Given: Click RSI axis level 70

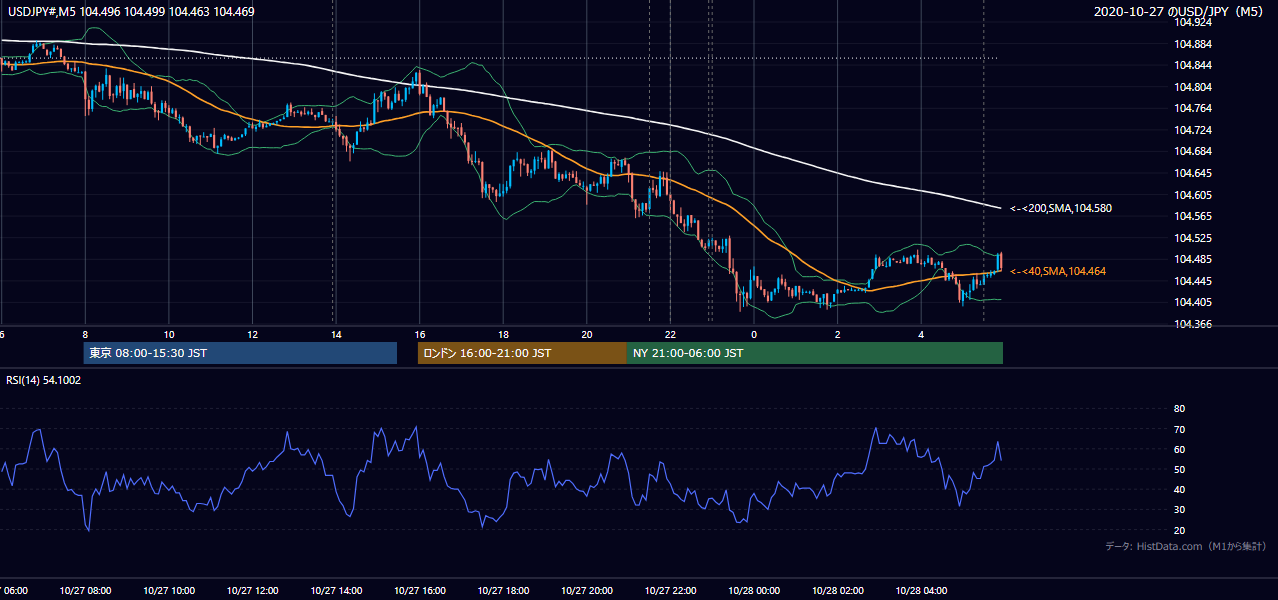Looking at the screenshot, I should point(1179,429).
